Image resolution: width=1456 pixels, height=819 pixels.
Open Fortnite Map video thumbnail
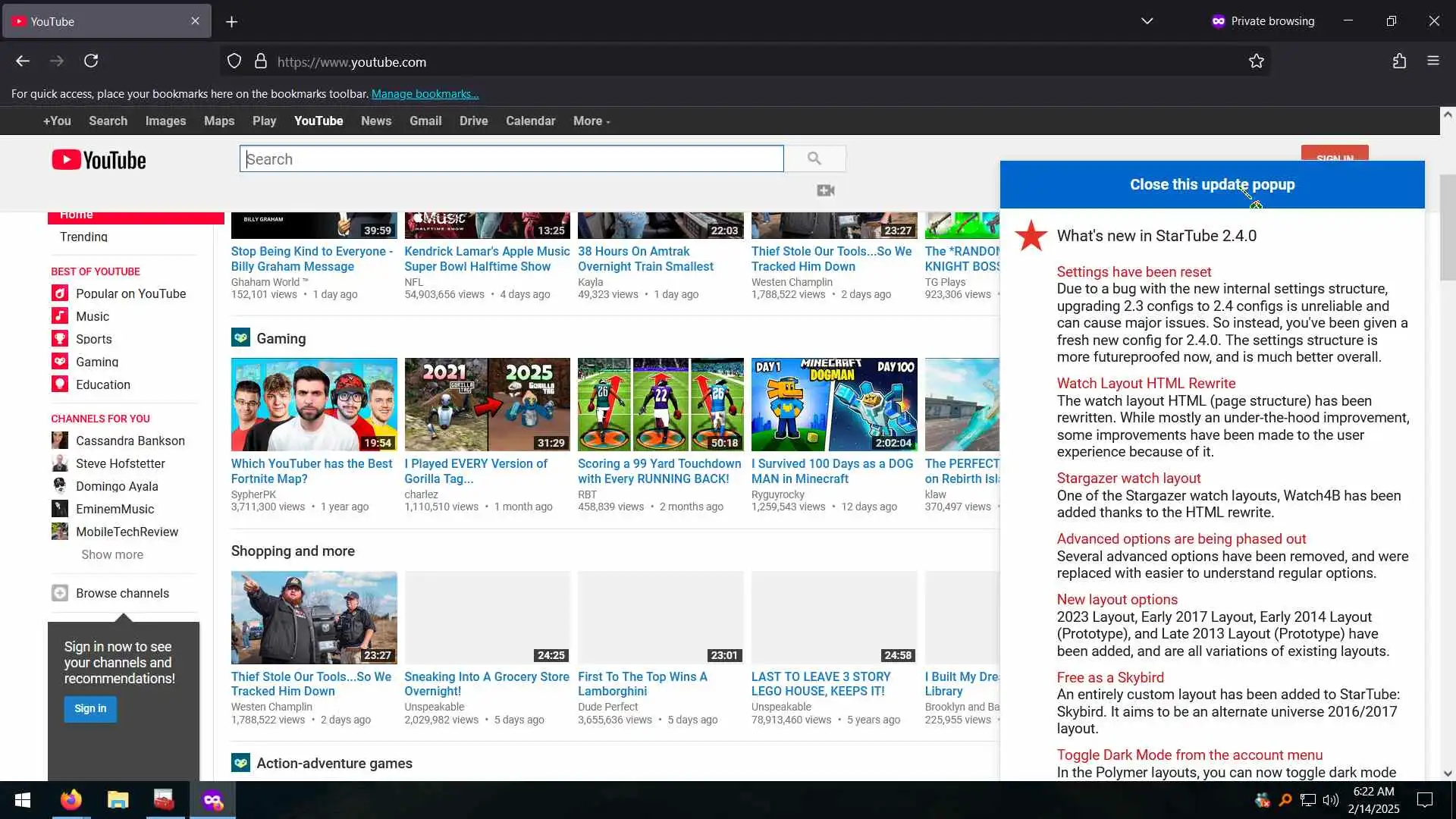(x=313, y=404)
